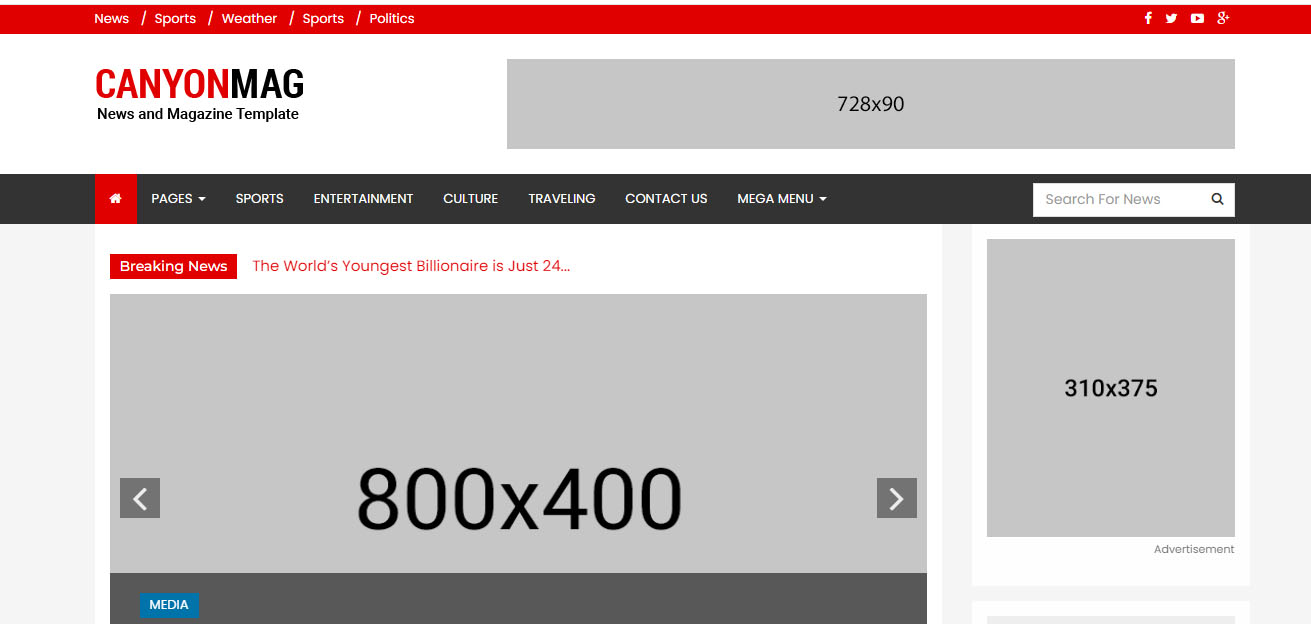This screenshot has width=1311, height=624.
Task: Click the Facebook icon in top bar
Action: tap(1148, 18)
